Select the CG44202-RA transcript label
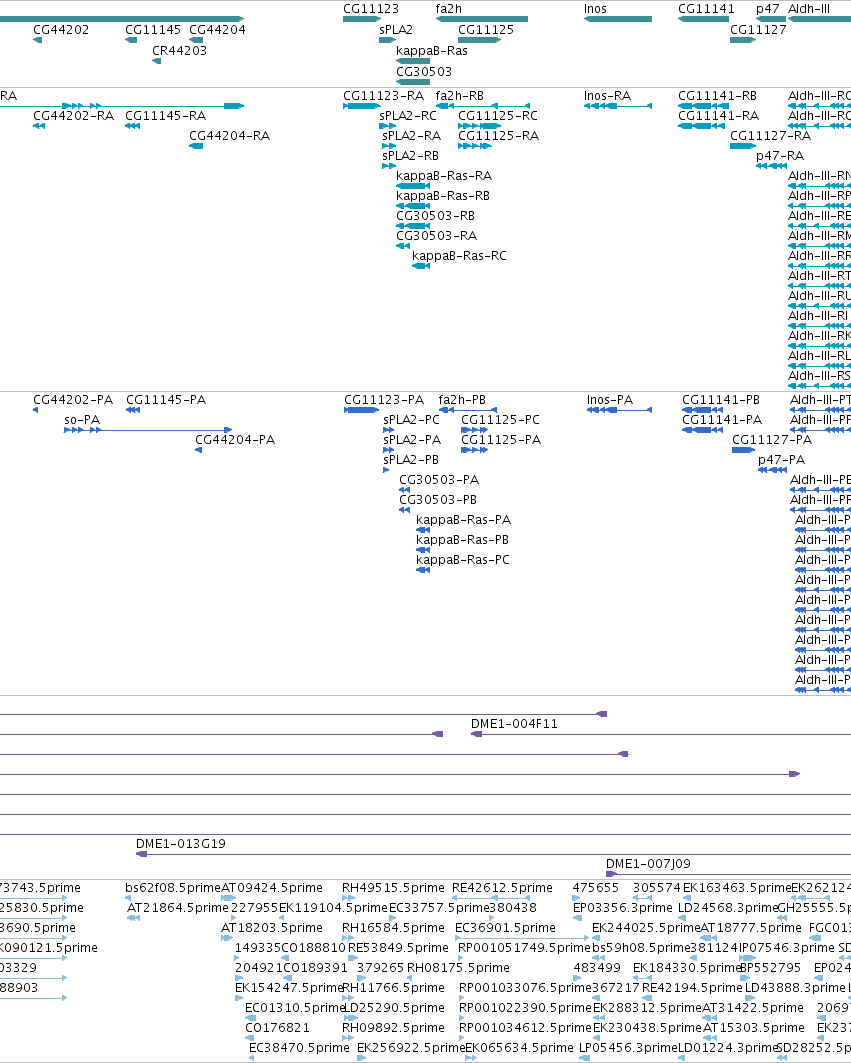Image resolution: width=851 pixels, height=1063 pixels. (74, 116)
